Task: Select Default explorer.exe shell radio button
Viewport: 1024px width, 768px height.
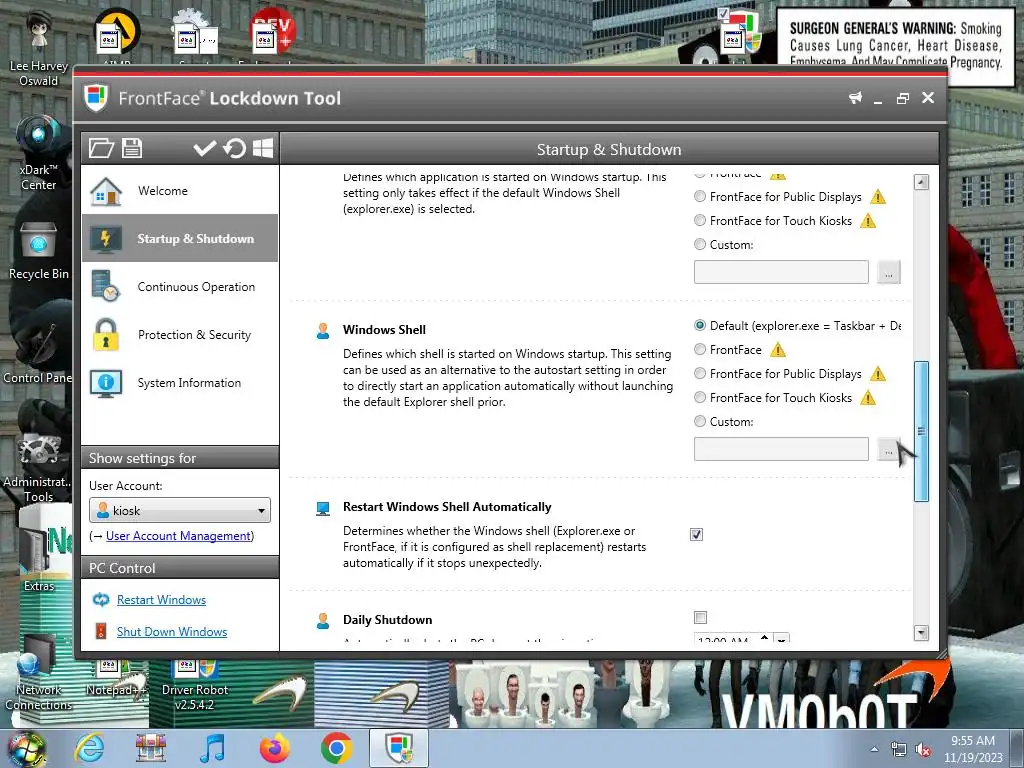Action: (x=700, y=325)
